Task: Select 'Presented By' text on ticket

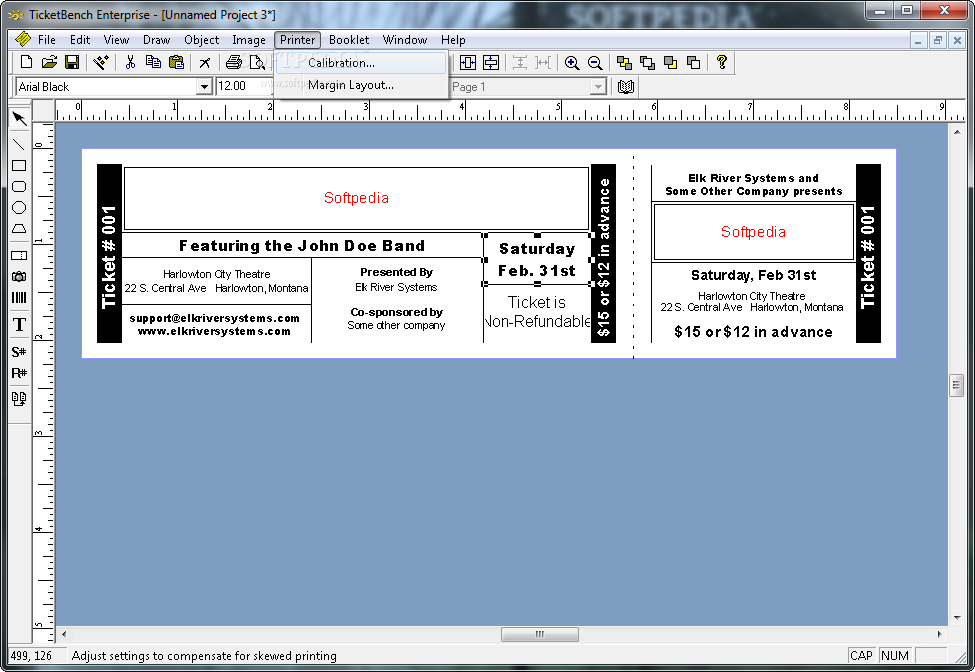Action: coord(396,272)
